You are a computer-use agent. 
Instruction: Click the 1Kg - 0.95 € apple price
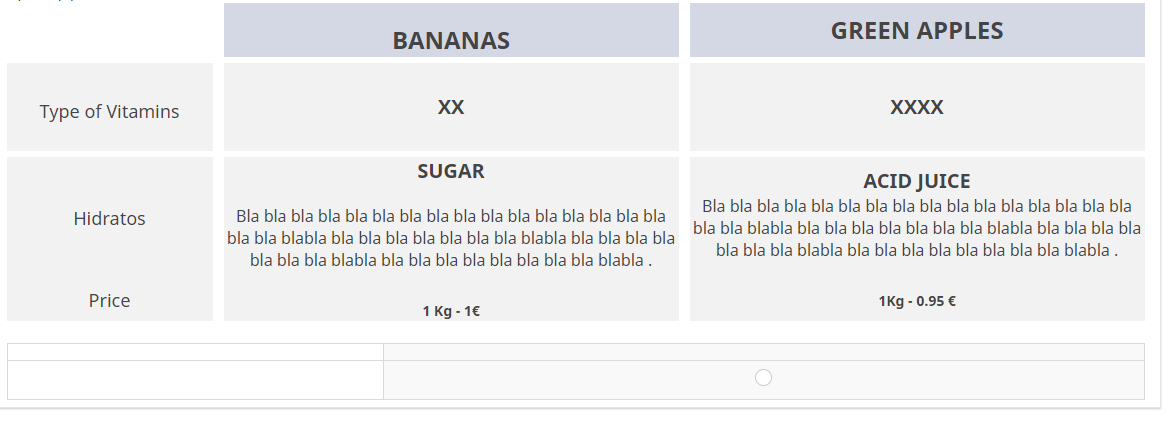[x=917, y=301]
